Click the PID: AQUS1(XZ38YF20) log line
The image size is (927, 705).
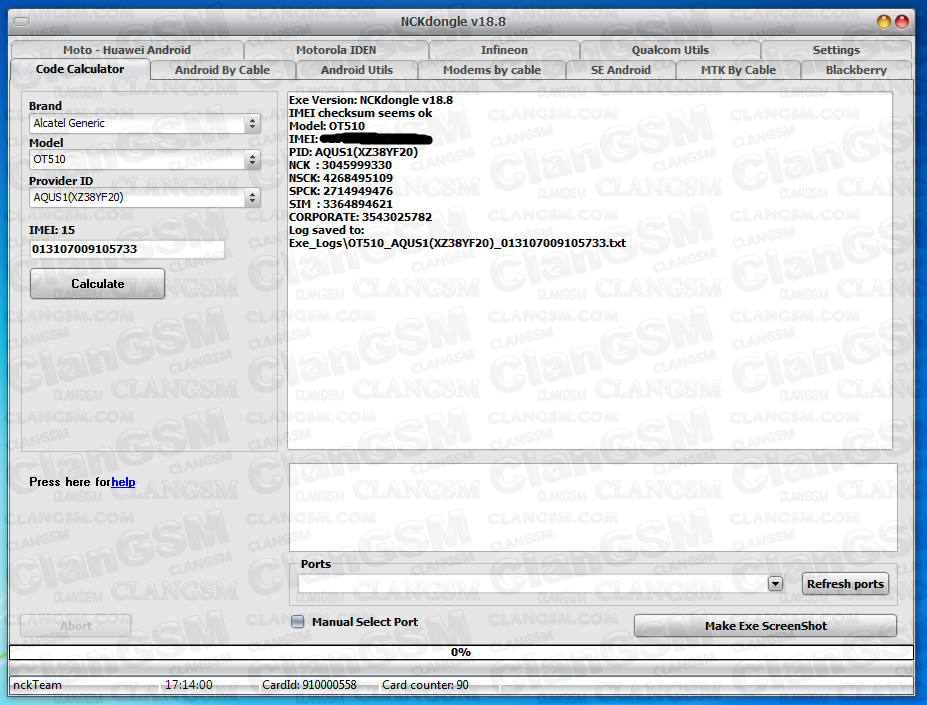point(353,152)
